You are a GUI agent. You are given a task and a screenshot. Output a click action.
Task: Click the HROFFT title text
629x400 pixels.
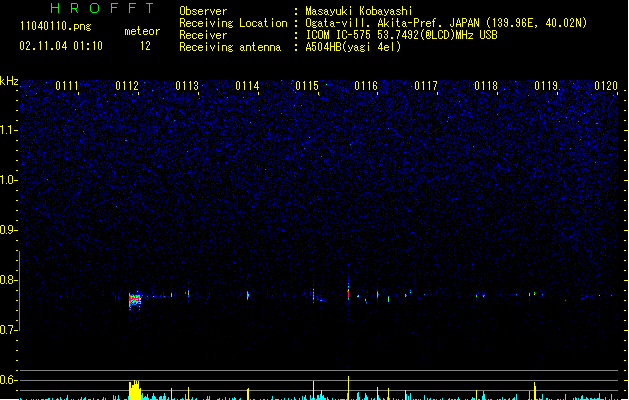point(102,8)
